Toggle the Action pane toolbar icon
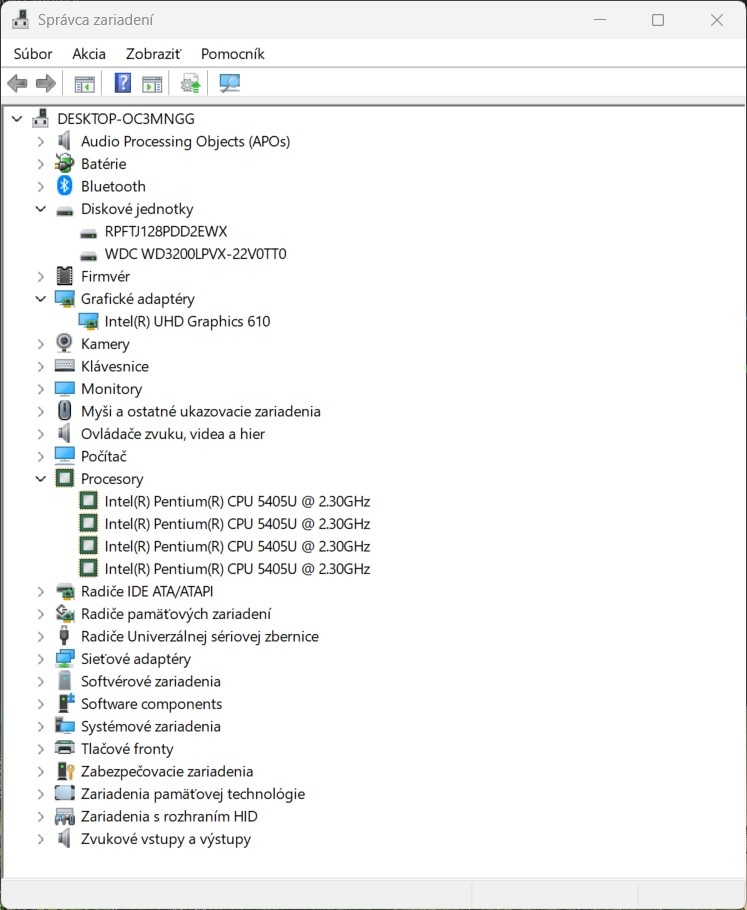Image resolution: width=747 pixels, height=910 pixels. pos(152,84)
